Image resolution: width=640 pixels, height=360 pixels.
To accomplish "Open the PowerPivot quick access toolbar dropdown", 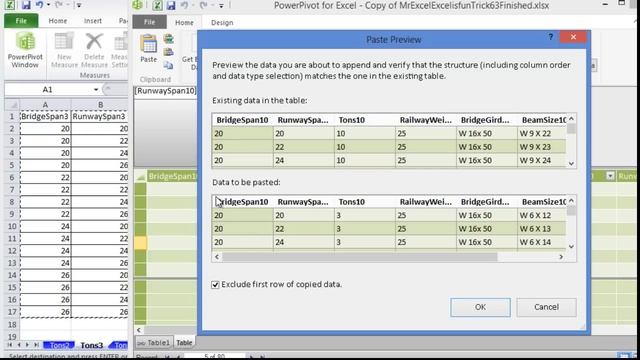I will point(221,6).
